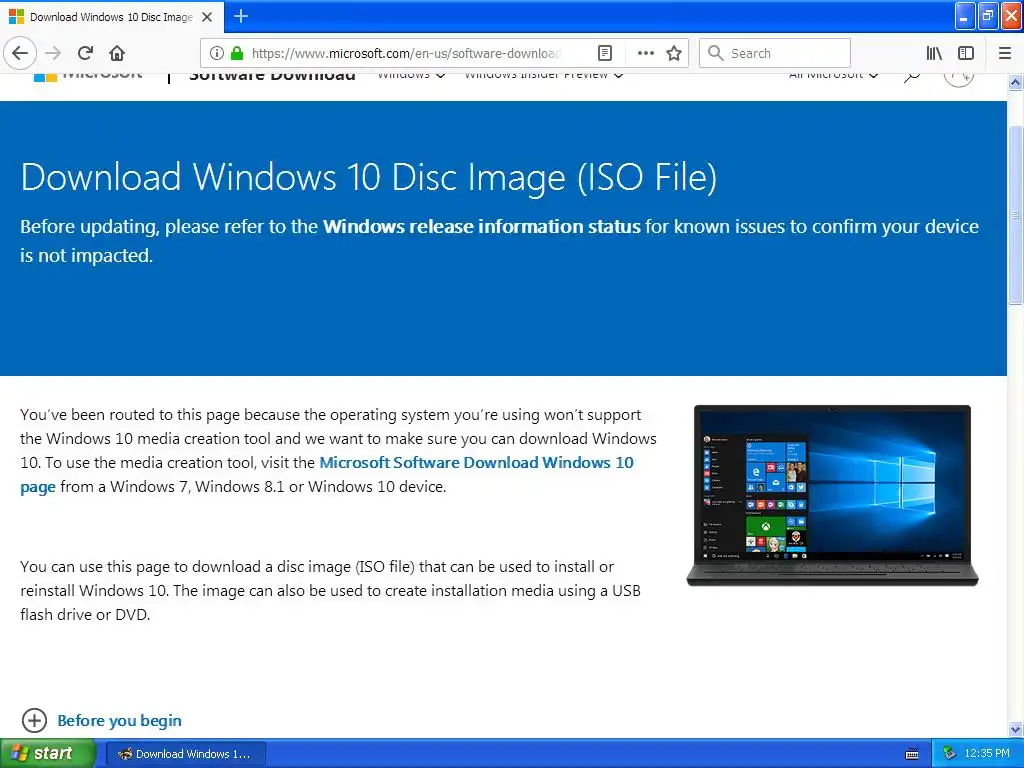Click the Microsoft logo in site header
This screenshot has height=768, width=1024.
pyautogui.click(x=88, y=77)
